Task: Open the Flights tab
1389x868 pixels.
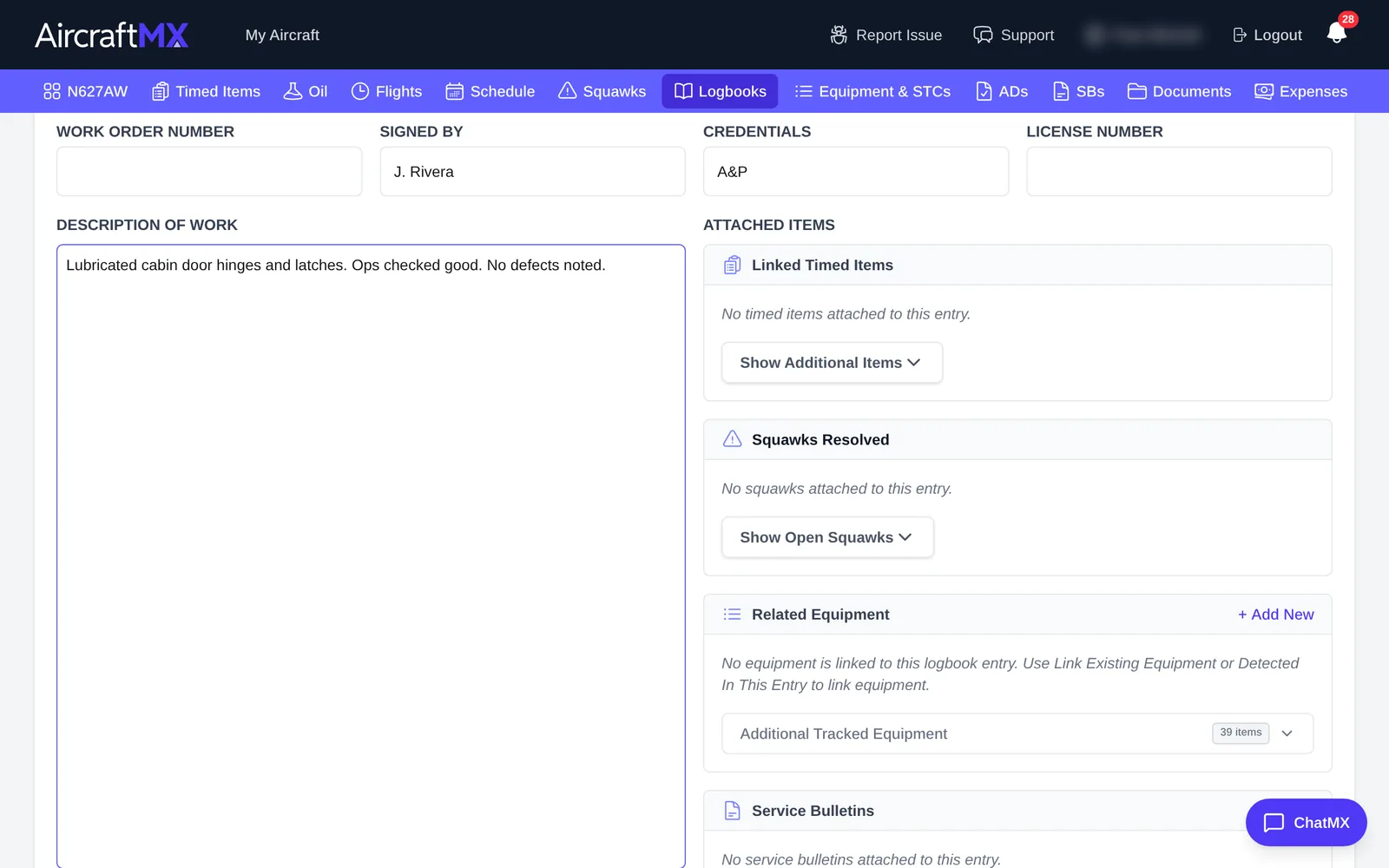Action: pyautogui.click(x=386, y=91)
